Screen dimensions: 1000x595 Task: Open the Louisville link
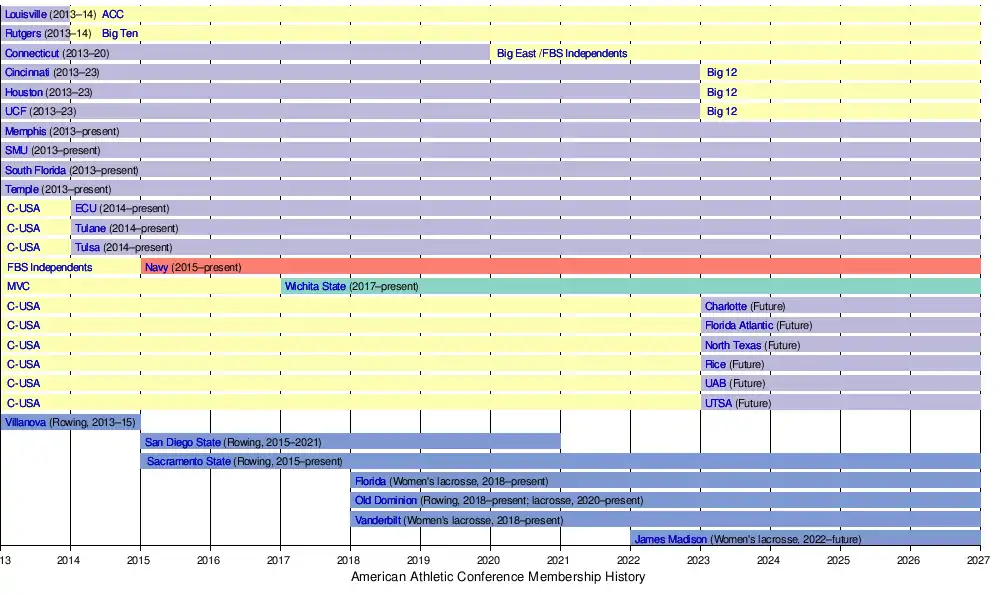pos(25,14)
